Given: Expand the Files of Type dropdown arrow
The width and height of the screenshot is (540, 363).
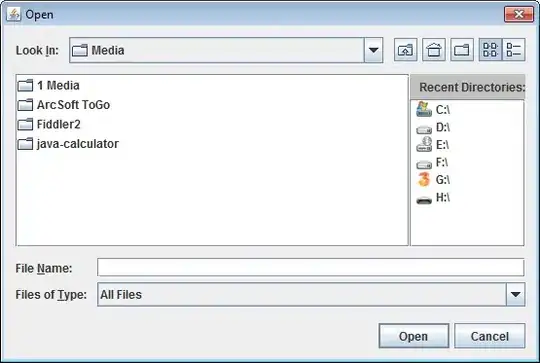Looking at the screenshot, I should pos(516,294).
